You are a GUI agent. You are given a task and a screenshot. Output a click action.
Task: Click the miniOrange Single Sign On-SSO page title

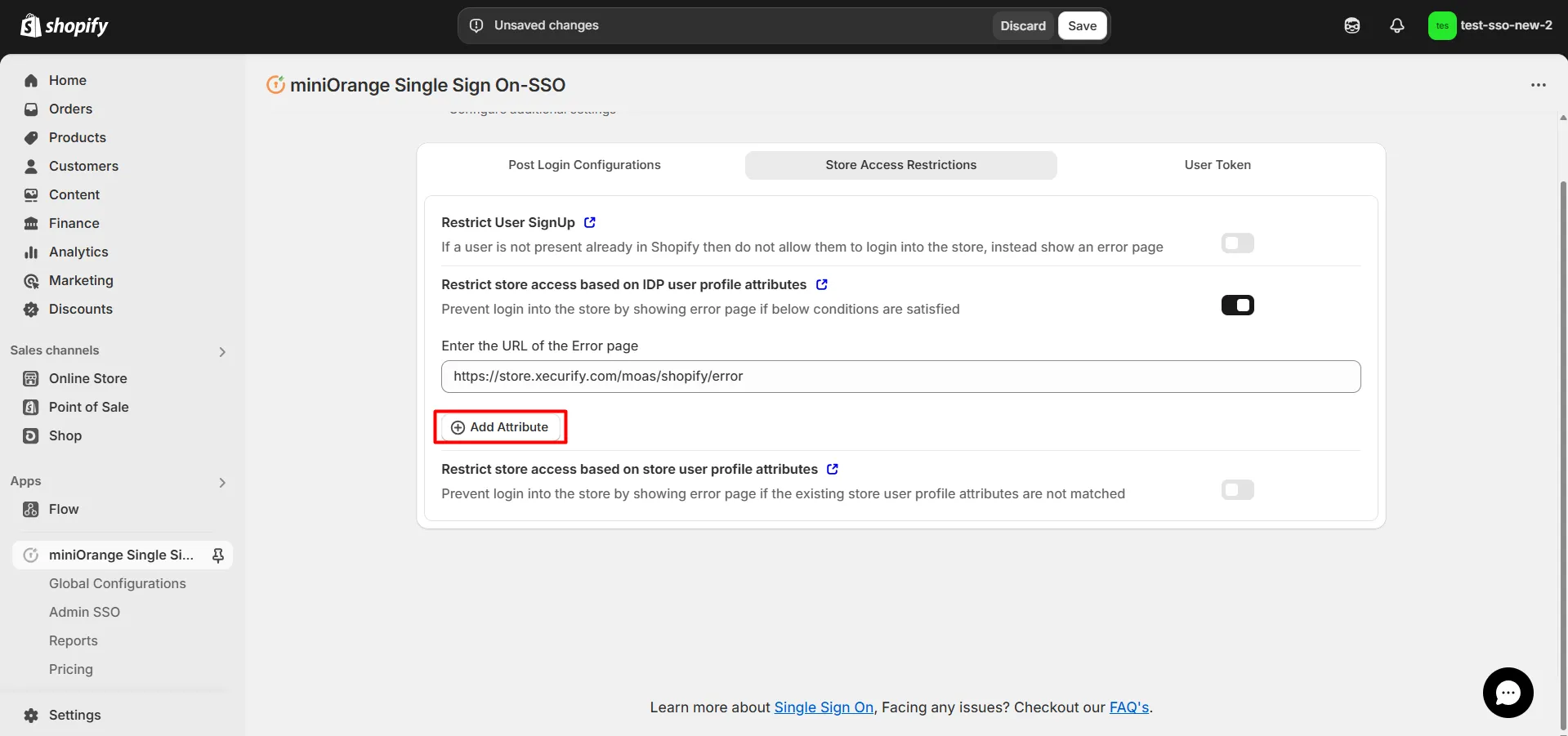click(x=427, y=85)
